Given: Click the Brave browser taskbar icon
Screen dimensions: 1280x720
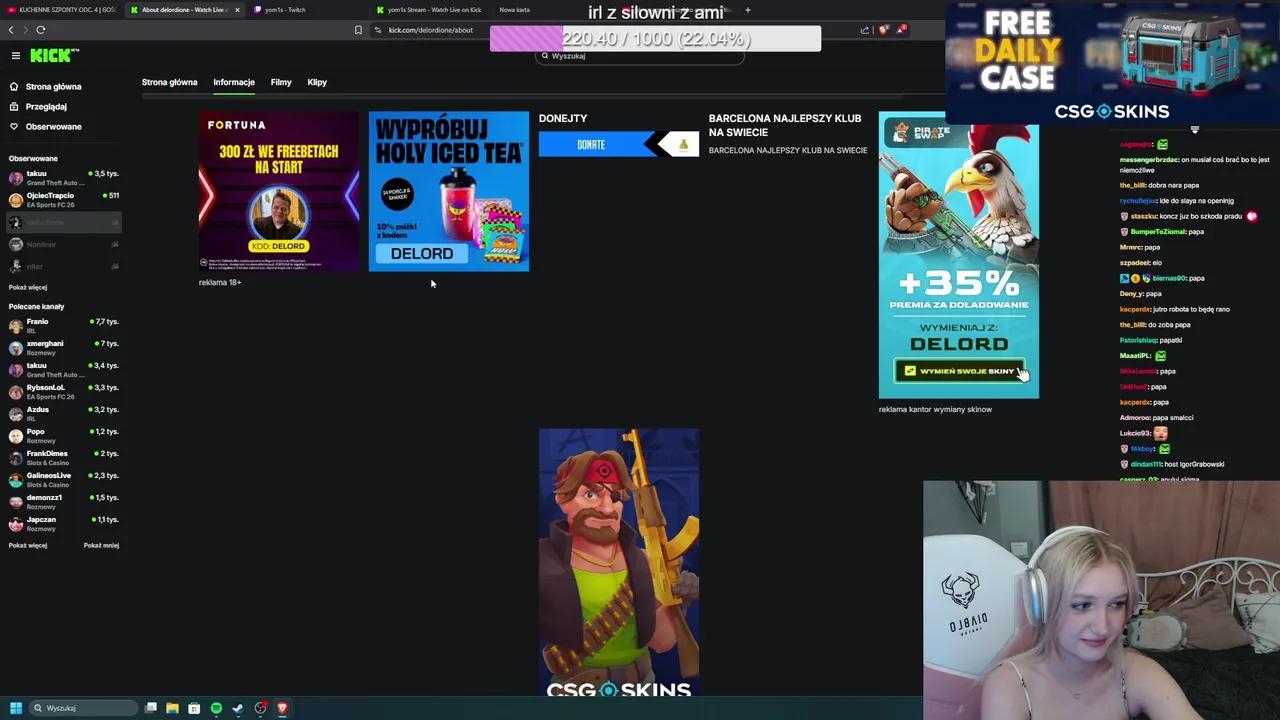Looking at the screenshot, I should pos(282,708).
